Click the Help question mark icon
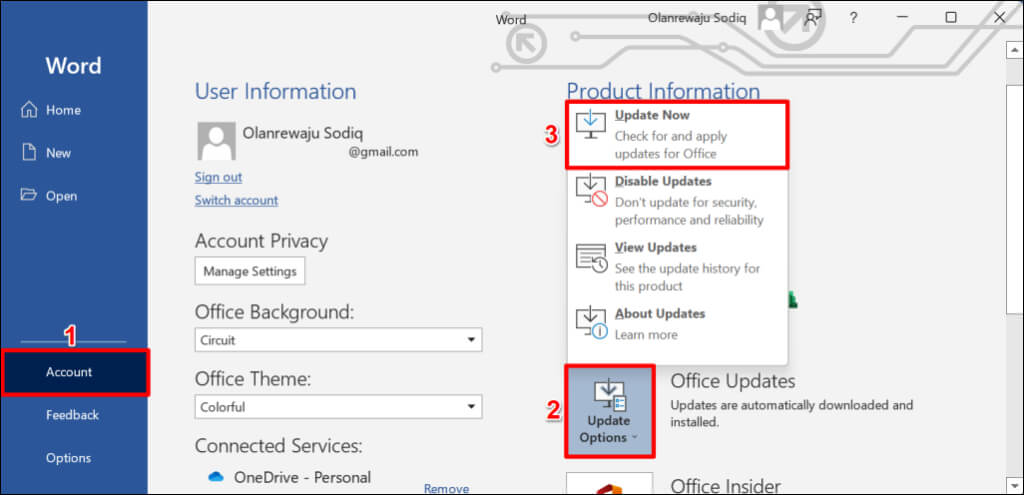Screen dimensions: 1024x495 (853, 18)
